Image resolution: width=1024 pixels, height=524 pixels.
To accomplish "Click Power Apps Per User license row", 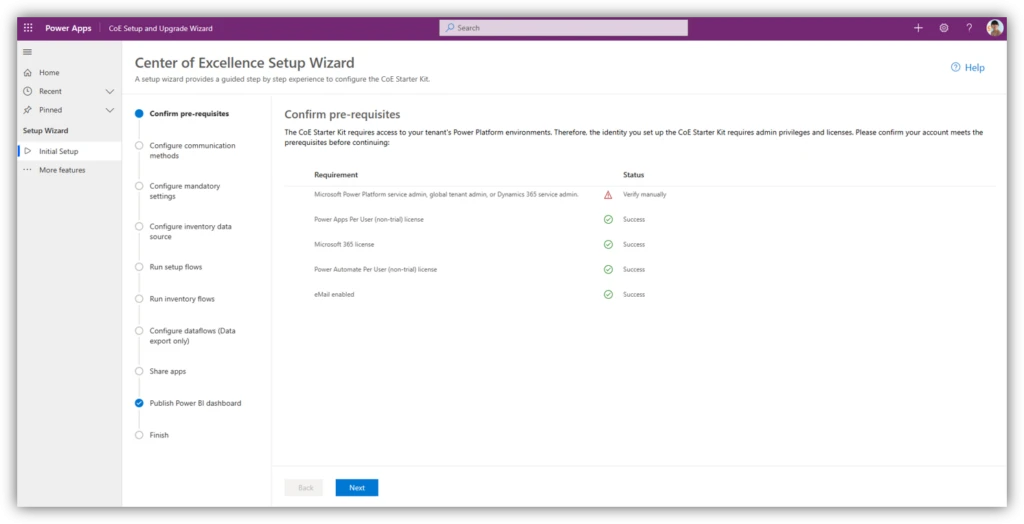I will click(369, 220).
